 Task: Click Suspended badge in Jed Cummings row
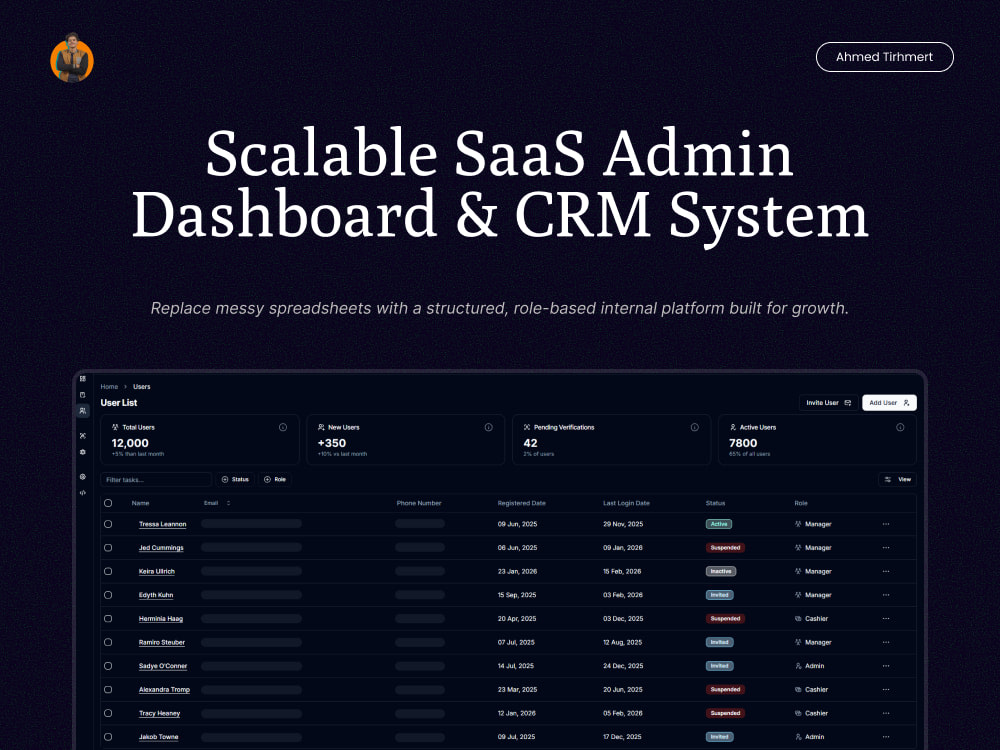point(725,548)
